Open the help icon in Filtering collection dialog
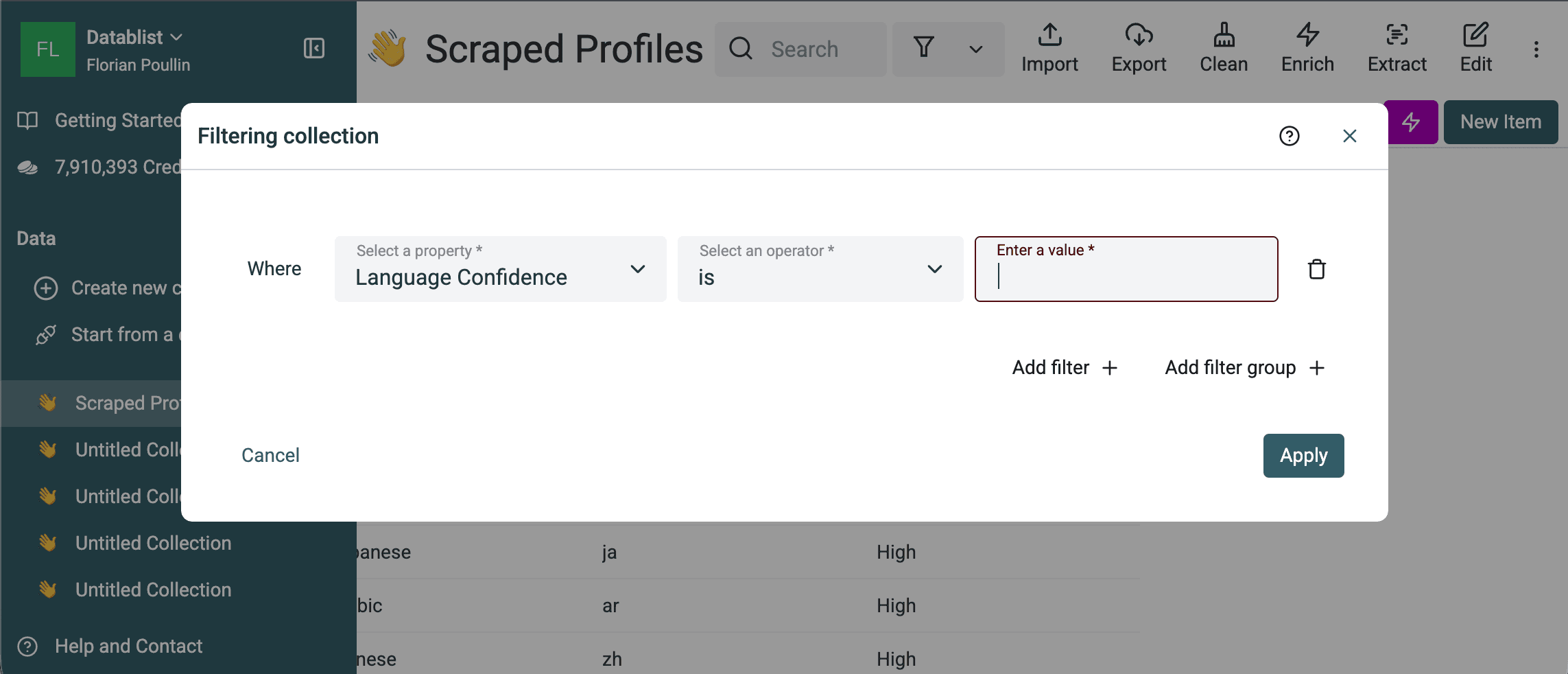The width and height of the screenshot is (1568, 674). pyautogui.click(x=1290, y=136)
